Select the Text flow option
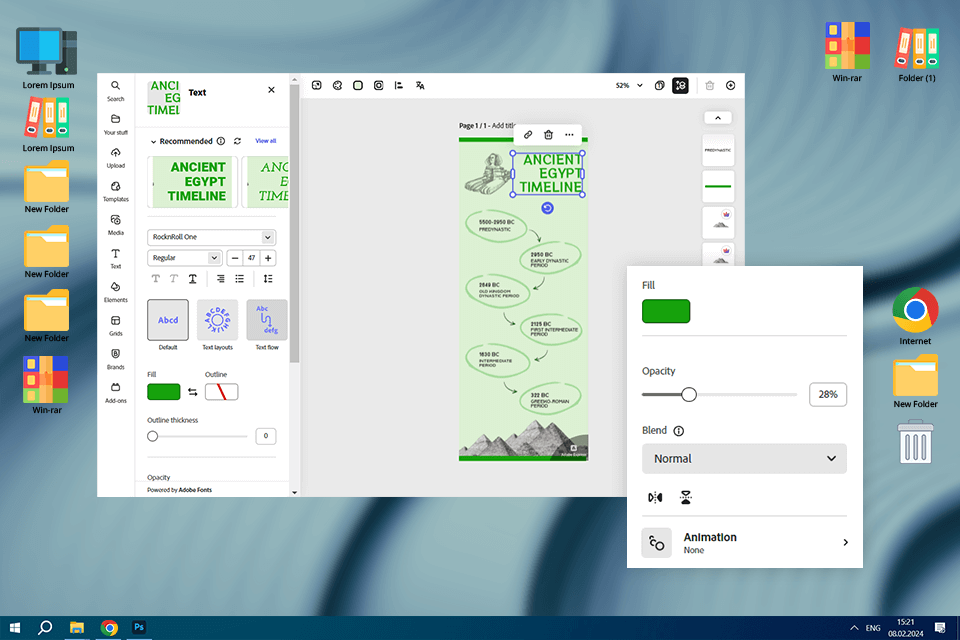The image size is (960, 640). coord(267,320)
